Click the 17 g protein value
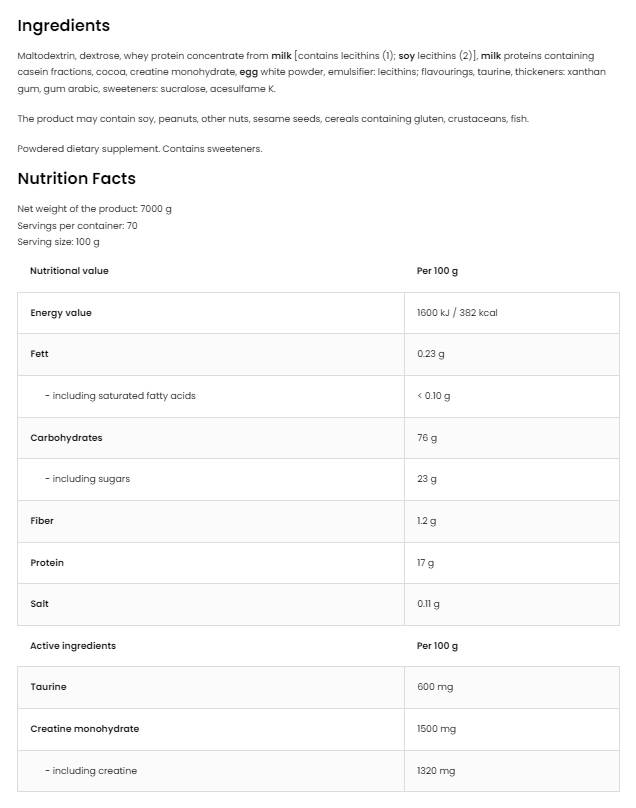This screenshot has height=808, width=636. tap(425, 563)
